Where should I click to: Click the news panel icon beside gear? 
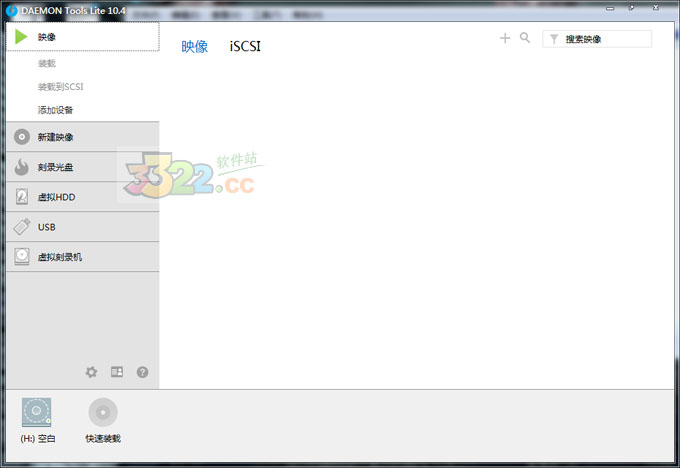point(117,372)
